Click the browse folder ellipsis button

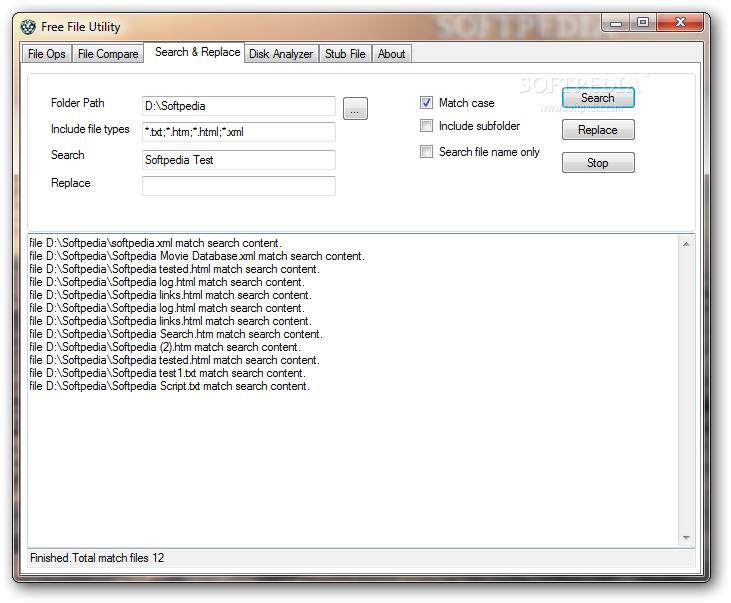tap(355, 108)
